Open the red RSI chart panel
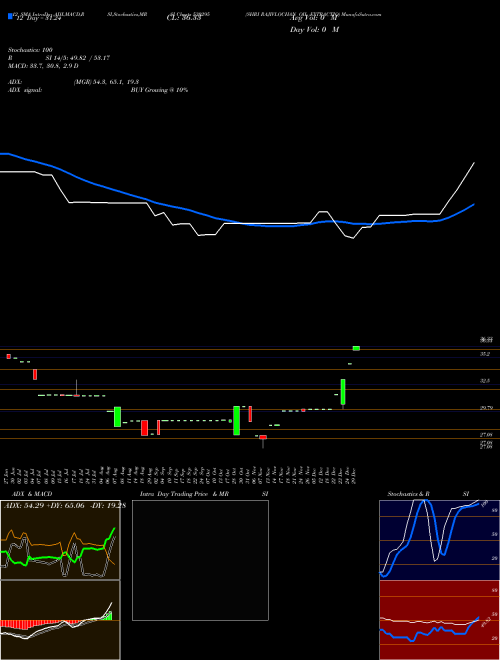The height and width of the screenshot is (660, 500). coord(439,620)
